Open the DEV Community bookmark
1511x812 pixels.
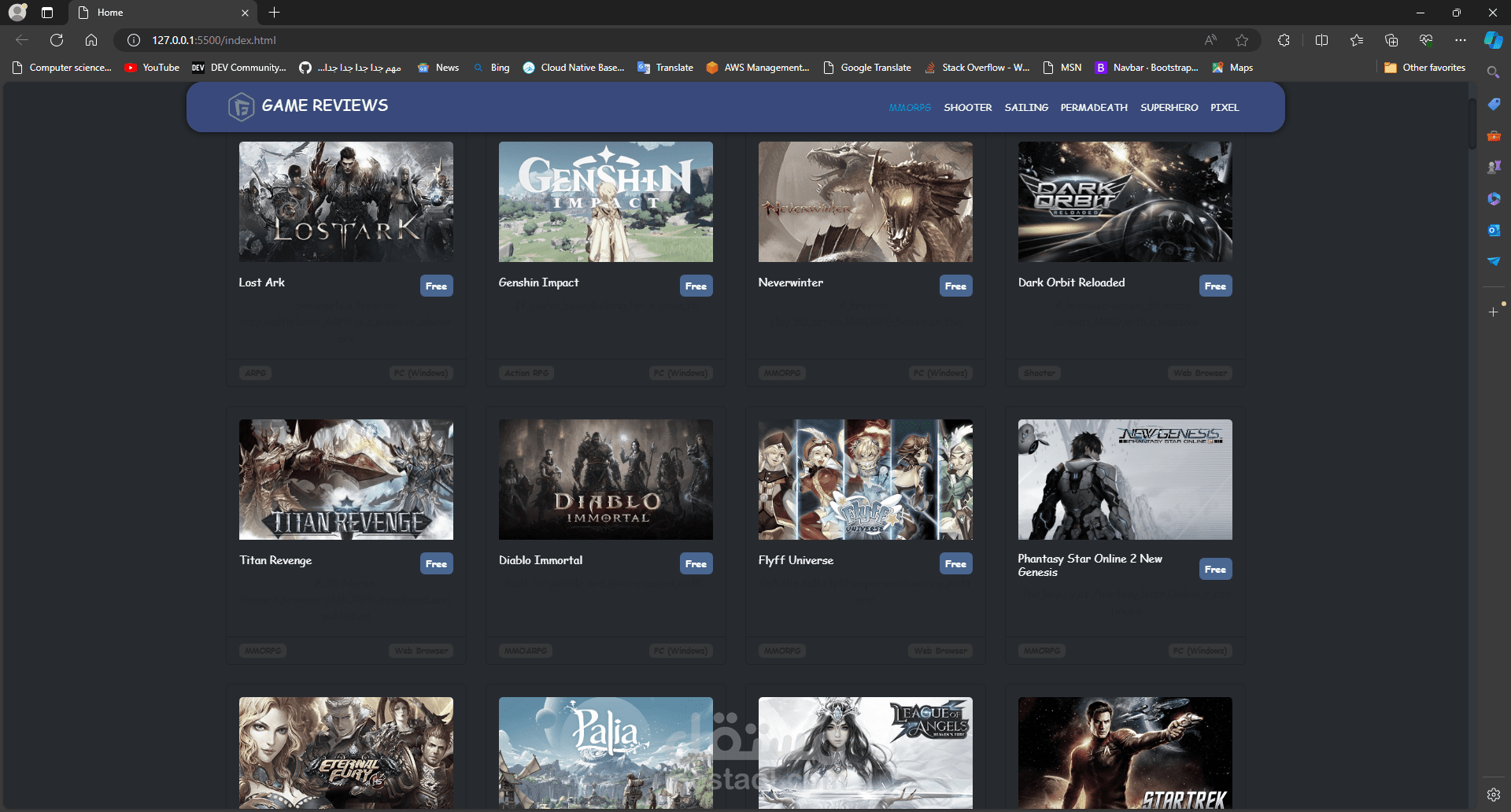[239, 68]
